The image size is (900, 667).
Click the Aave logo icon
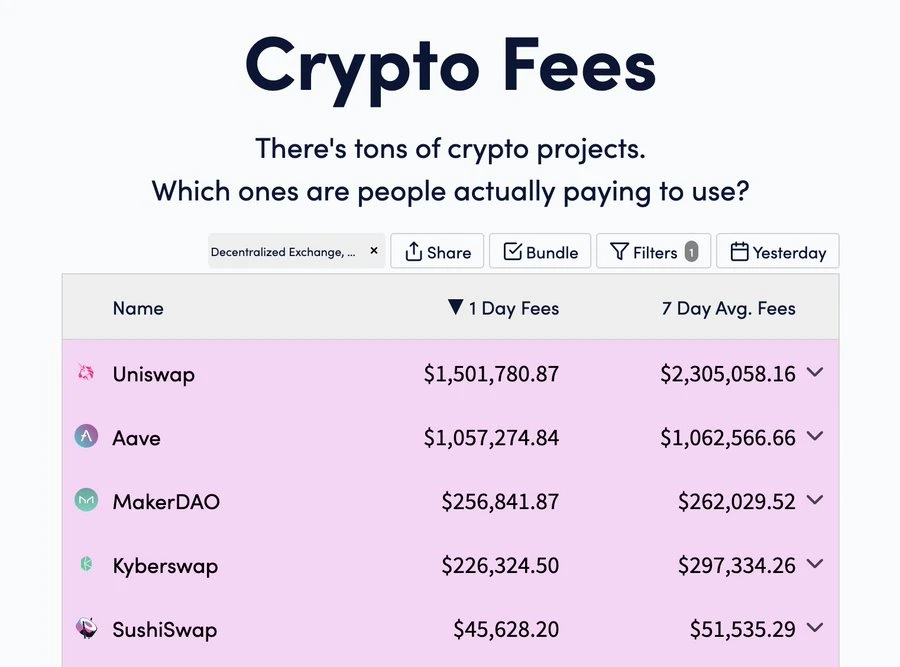coord(86,436)
